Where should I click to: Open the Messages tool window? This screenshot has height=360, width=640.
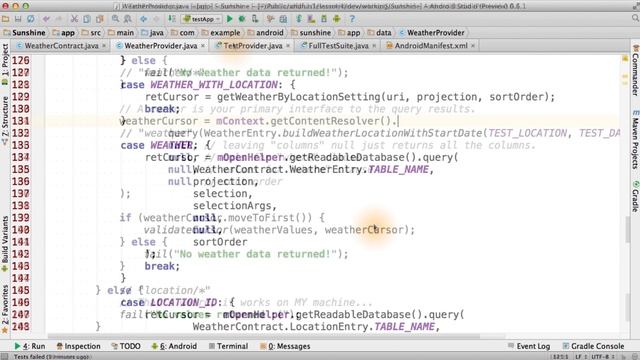(285, 346)
